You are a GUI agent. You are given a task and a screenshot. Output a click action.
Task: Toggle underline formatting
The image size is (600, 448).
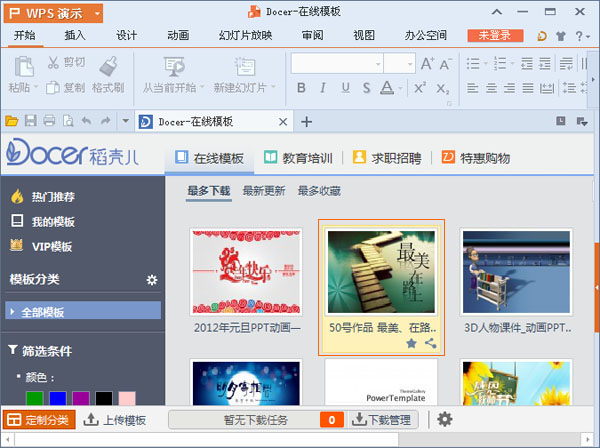tap(345, 88)
